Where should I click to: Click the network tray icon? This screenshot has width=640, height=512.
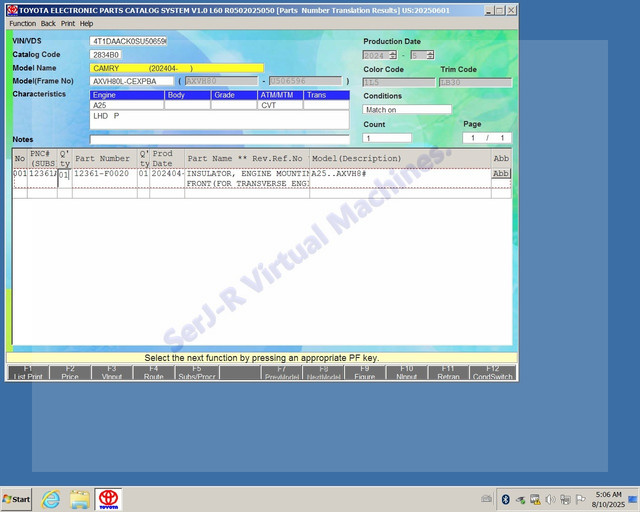click(565, 499)
